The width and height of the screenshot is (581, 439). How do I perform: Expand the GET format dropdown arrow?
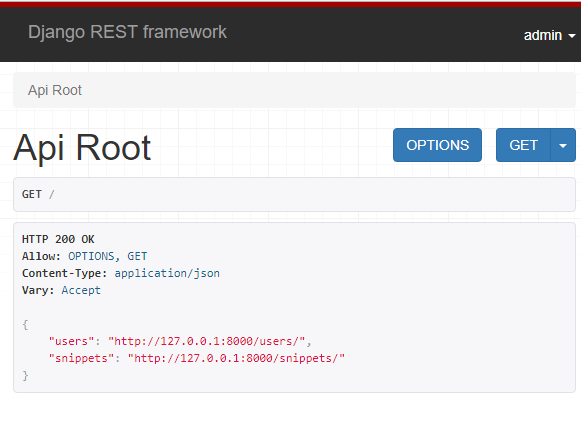(563, 145)
